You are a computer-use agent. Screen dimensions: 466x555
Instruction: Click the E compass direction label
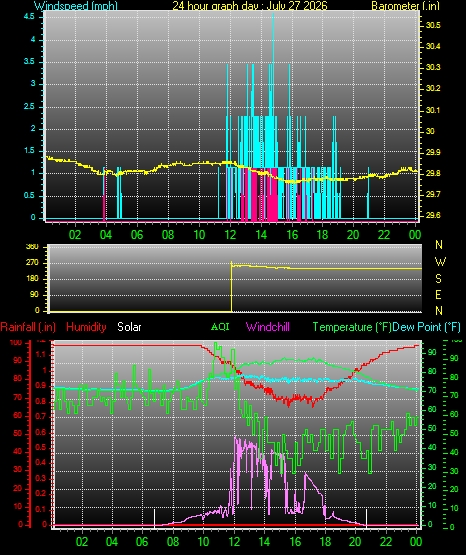[x=438, y=294]
